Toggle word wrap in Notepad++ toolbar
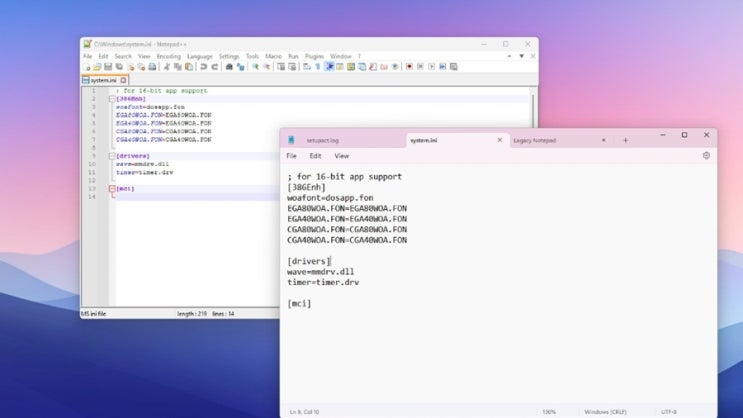 (x=306, y=67)
